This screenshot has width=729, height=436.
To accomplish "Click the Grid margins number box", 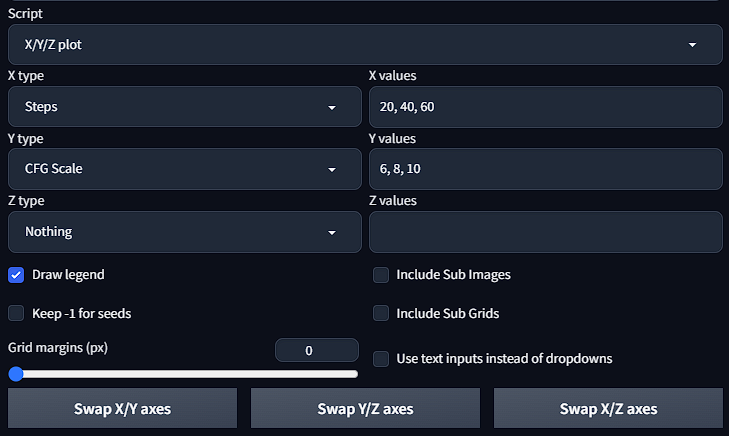I will click(x=316, y=350).
